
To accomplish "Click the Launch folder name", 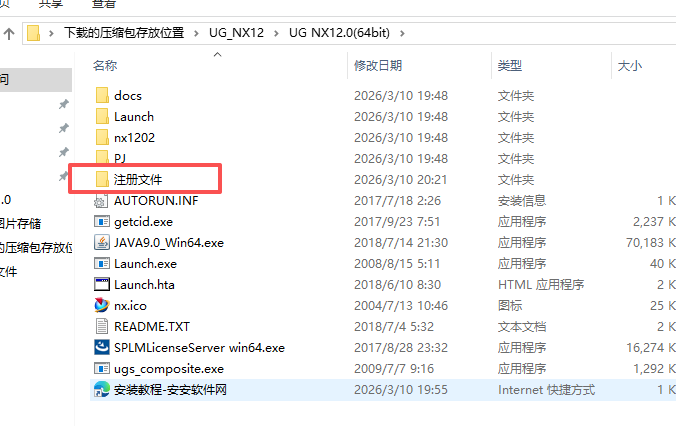I will [134, 116].
